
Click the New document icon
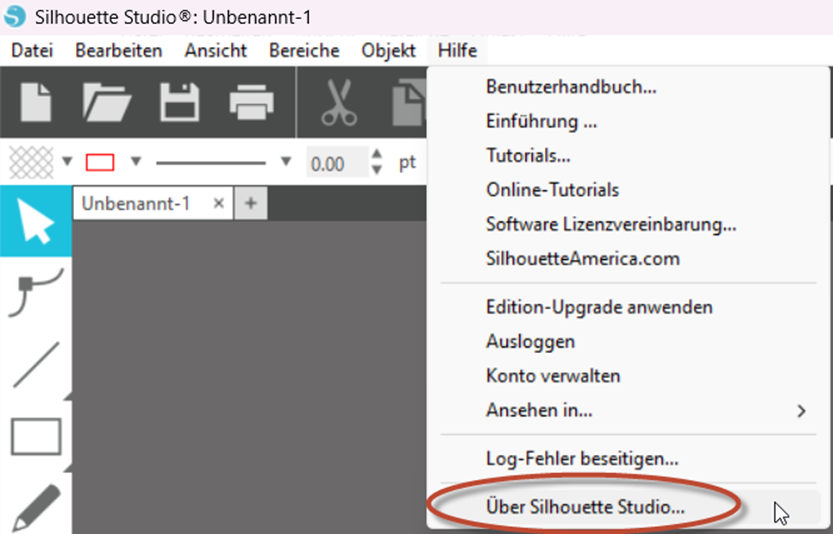coord(36,103)
